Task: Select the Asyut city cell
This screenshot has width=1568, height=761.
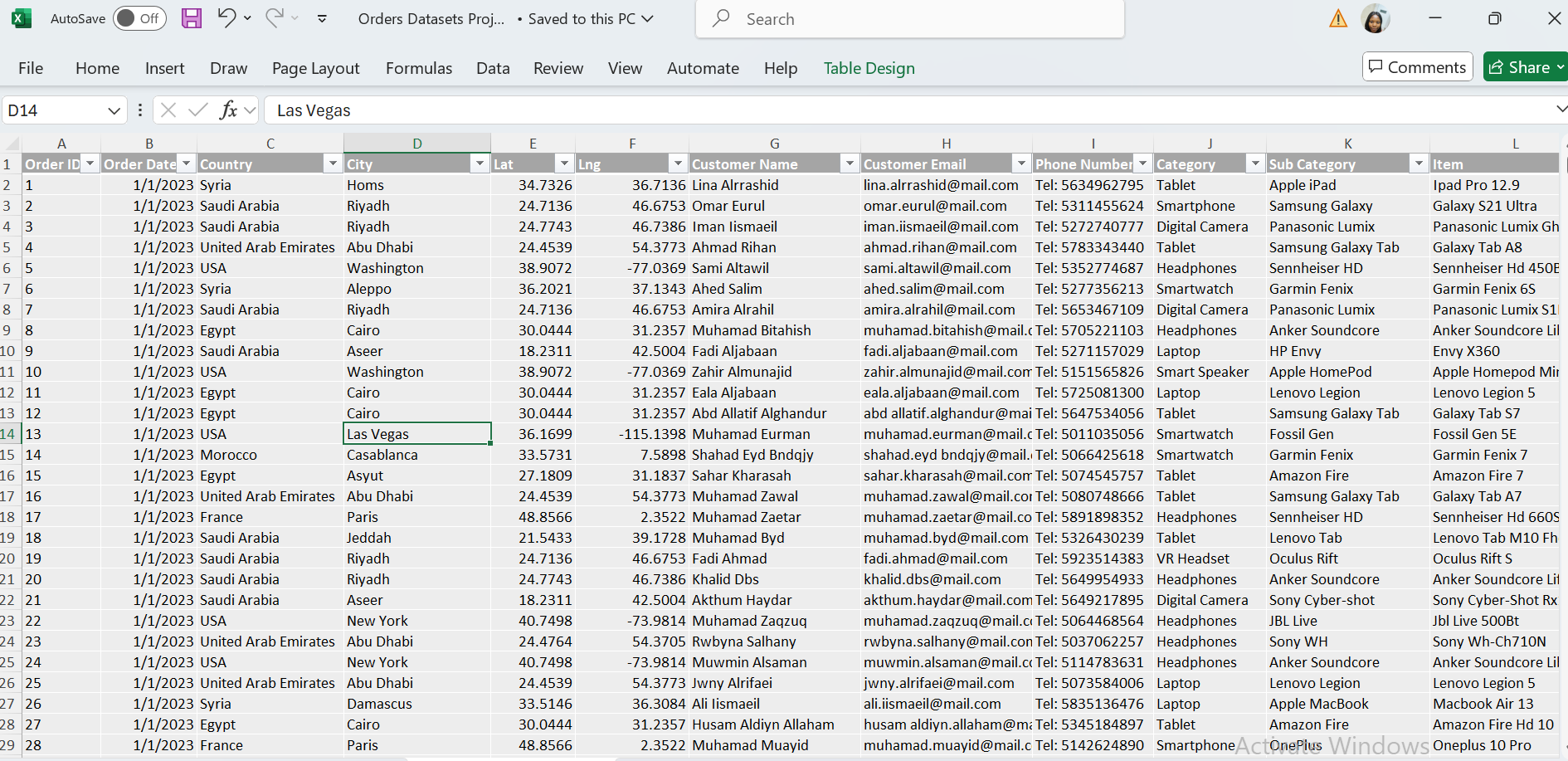Action: [x=417, y=476]
